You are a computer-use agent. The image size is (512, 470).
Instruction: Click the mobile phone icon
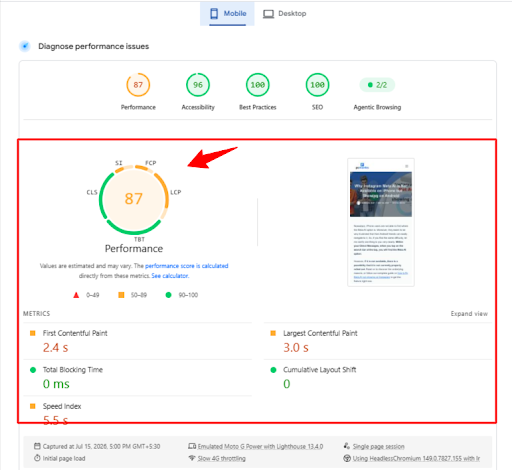(x=214, y=14)
